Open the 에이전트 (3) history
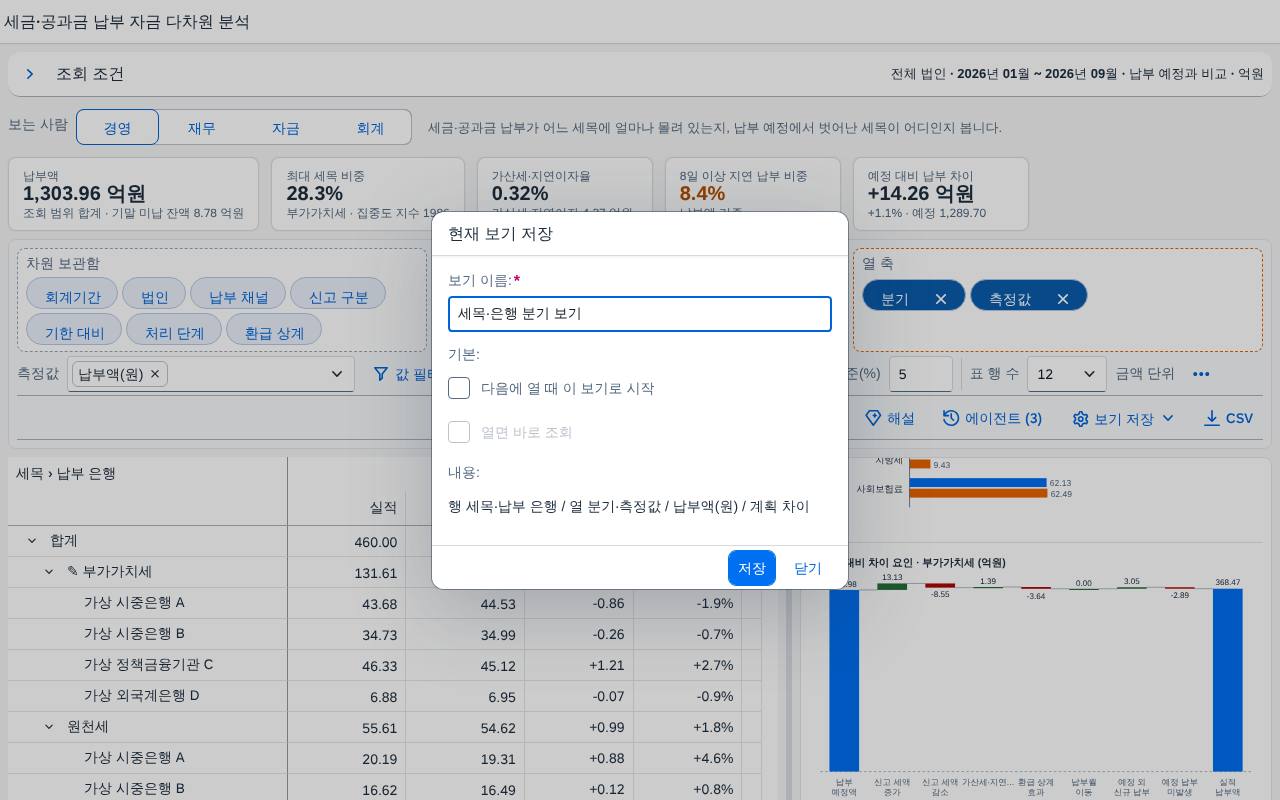The width and height of the screenshot is (1280, 800). 992,418
